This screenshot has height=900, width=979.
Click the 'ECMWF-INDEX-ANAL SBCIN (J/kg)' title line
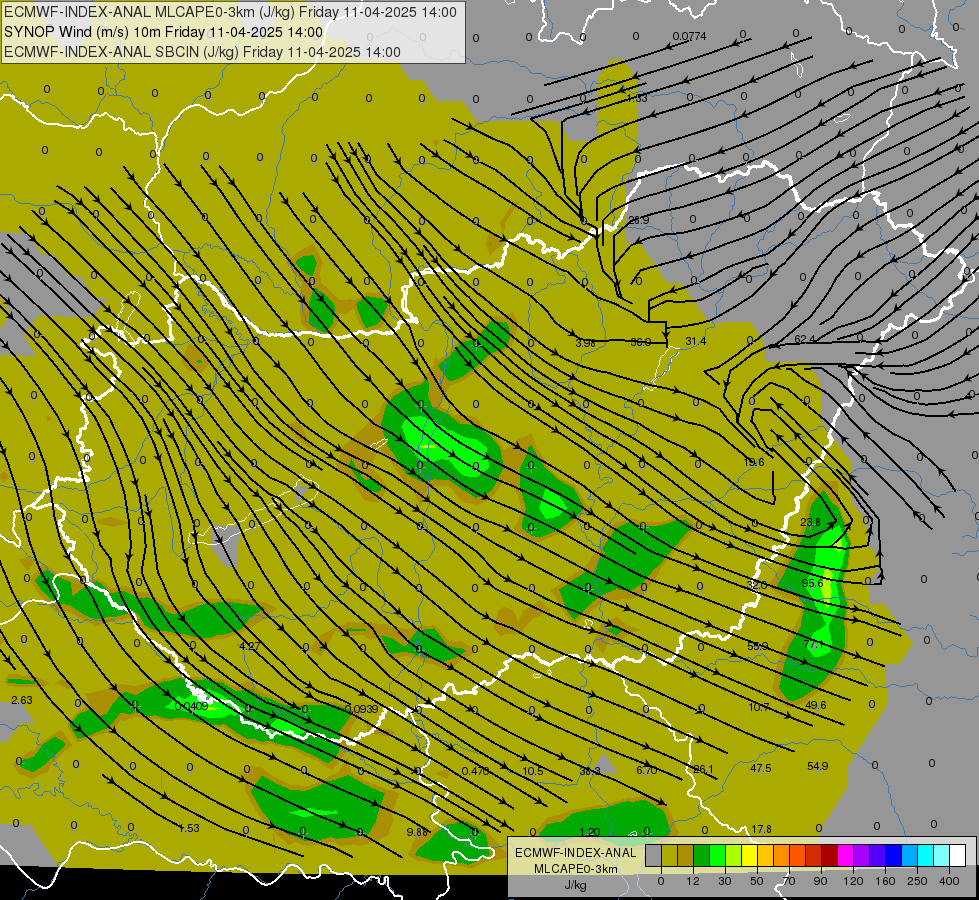202,52
